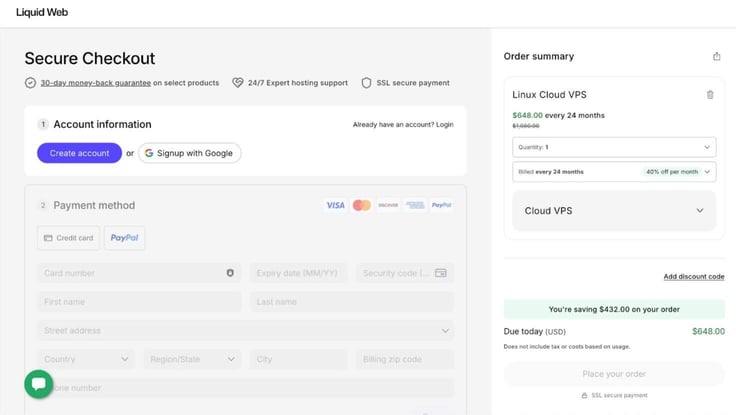
Task: Open the Quantity dropdown
Action: pyautogui.click(x=614, y=147)
